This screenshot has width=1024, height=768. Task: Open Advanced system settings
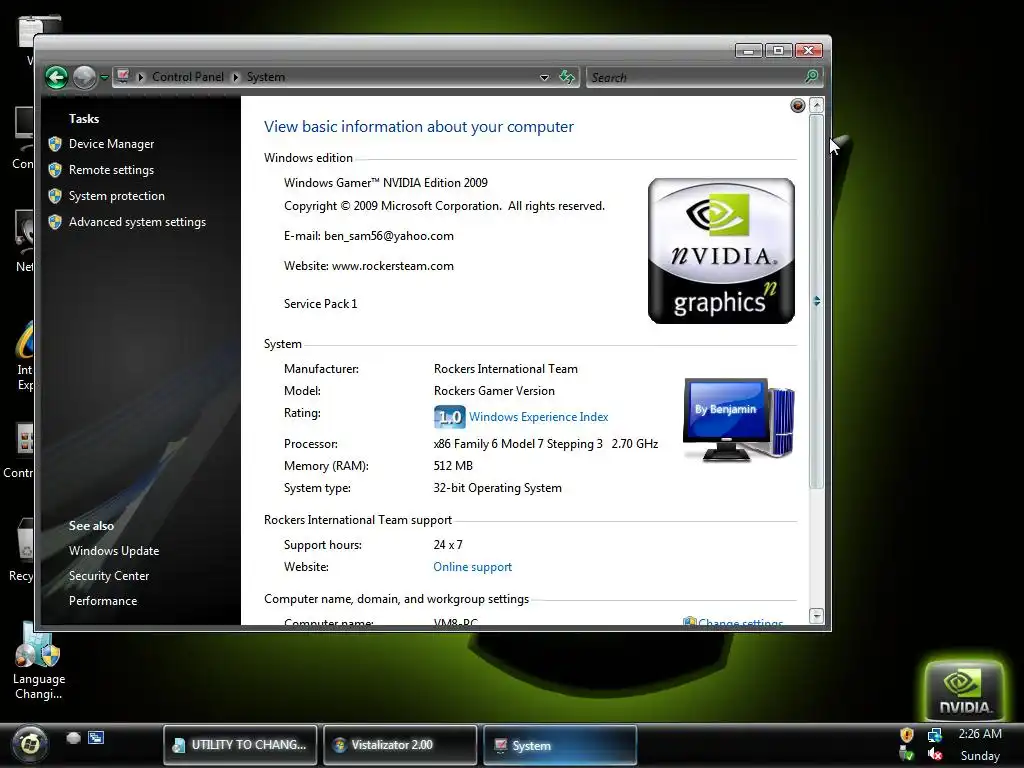coord(137,222)
